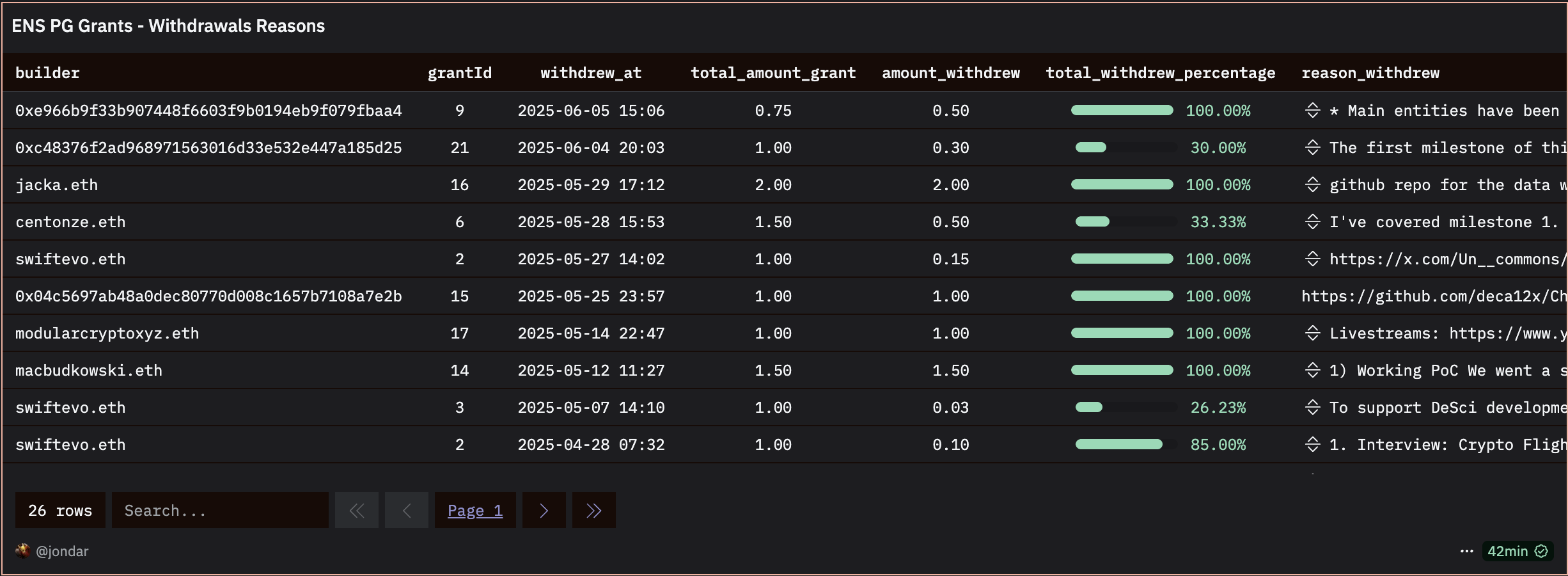Select the 26 rows count label
Screen dimensions: 1568x576
pyautogui.click(x=60, y=510)
